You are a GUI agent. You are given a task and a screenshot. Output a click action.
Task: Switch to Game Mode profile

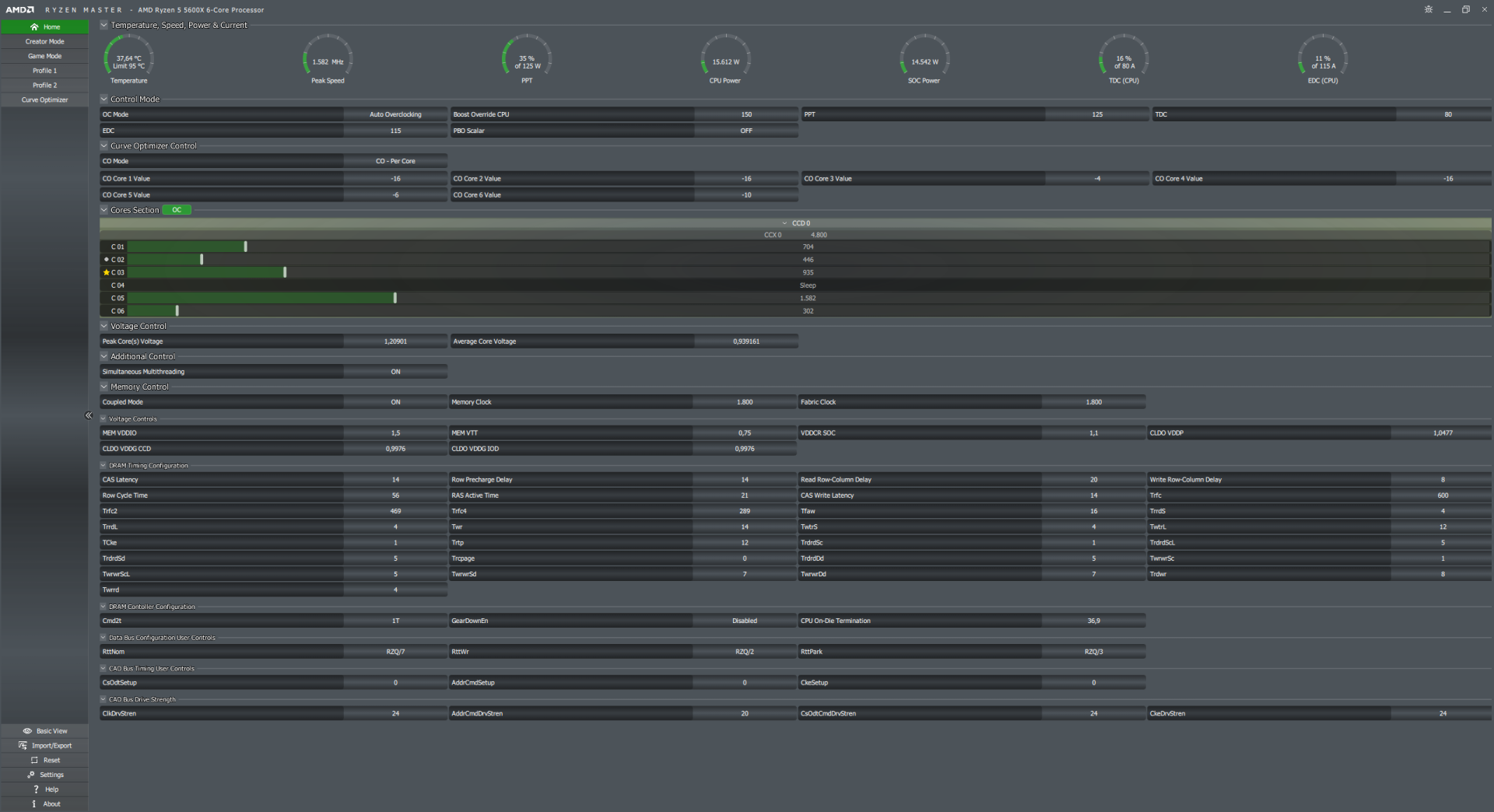[44, 56]
